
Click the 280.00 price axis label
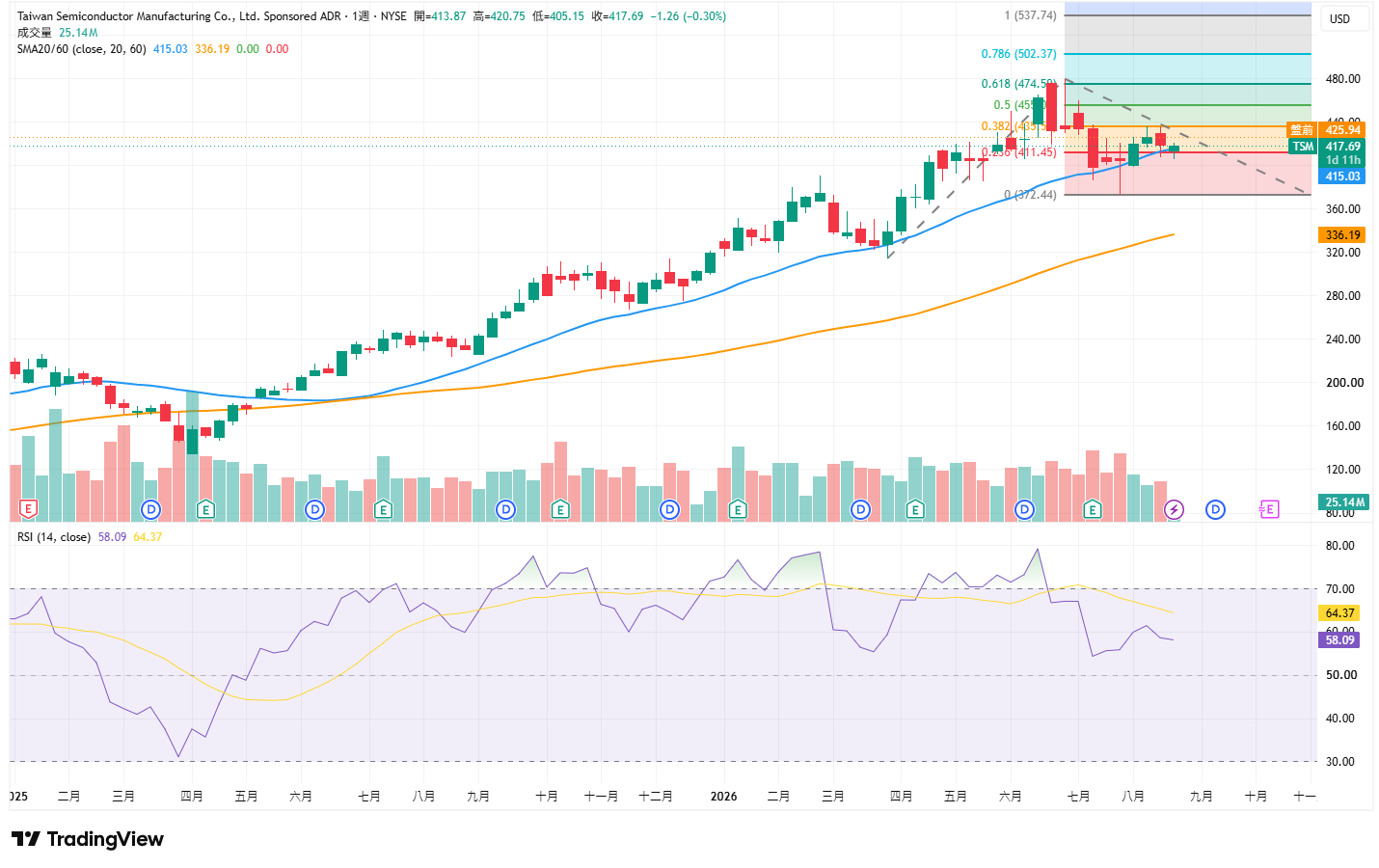coord(1343,296)
